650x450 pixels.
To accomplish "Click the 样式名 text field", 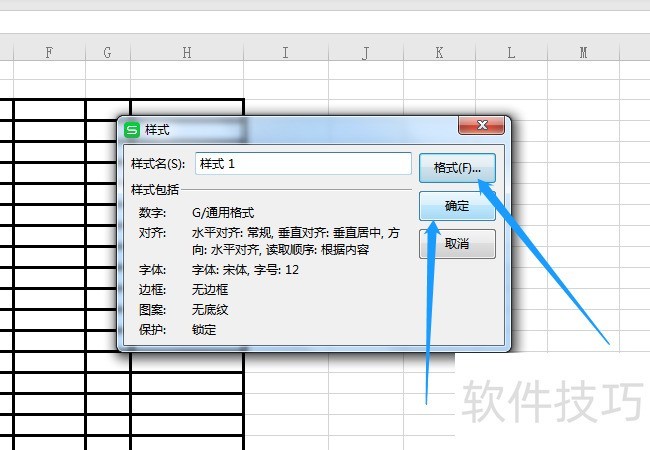I will [303, 164].
